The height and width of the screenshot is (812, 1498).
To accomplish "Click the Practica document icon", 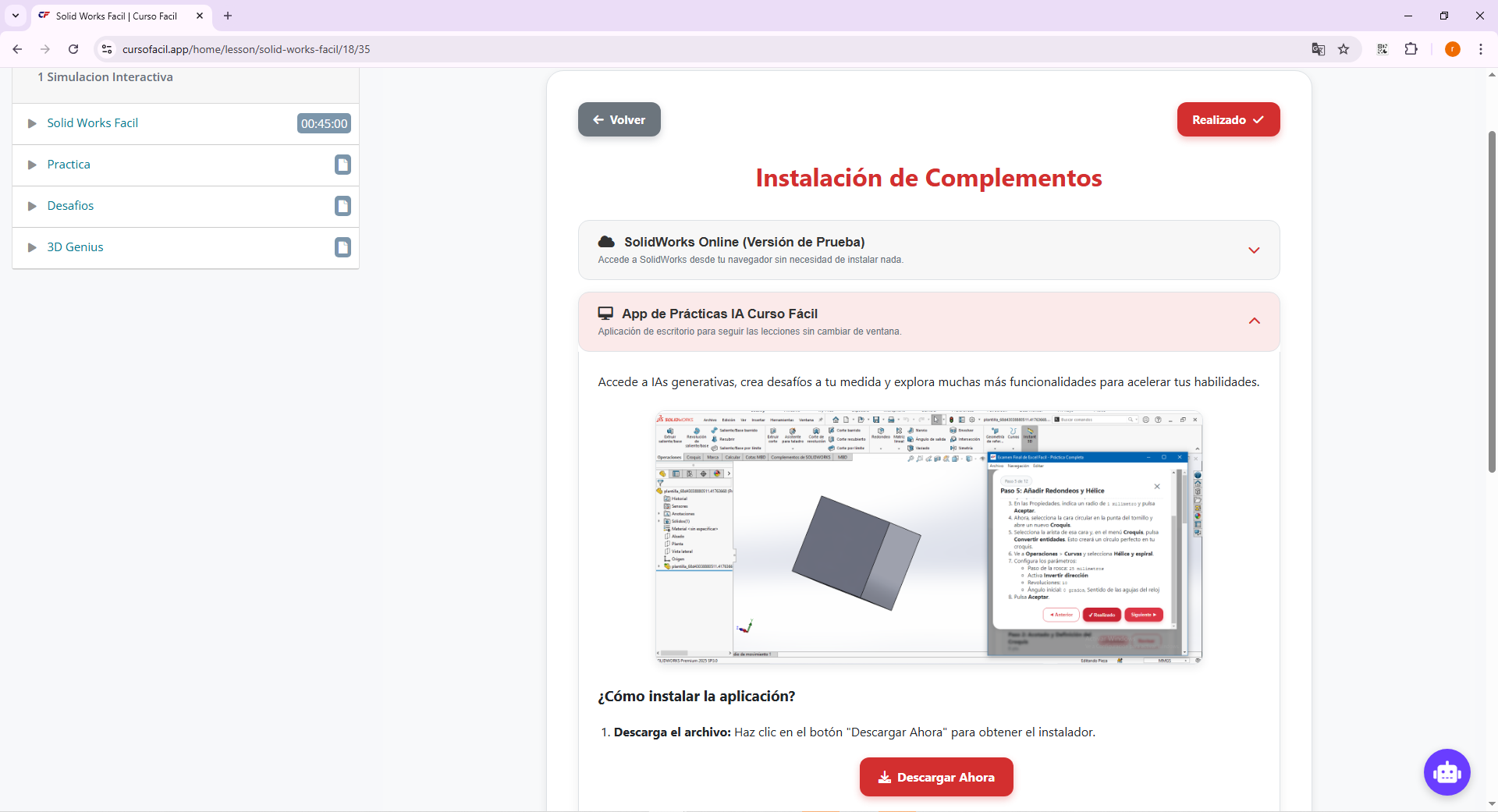I will (343, 165).
